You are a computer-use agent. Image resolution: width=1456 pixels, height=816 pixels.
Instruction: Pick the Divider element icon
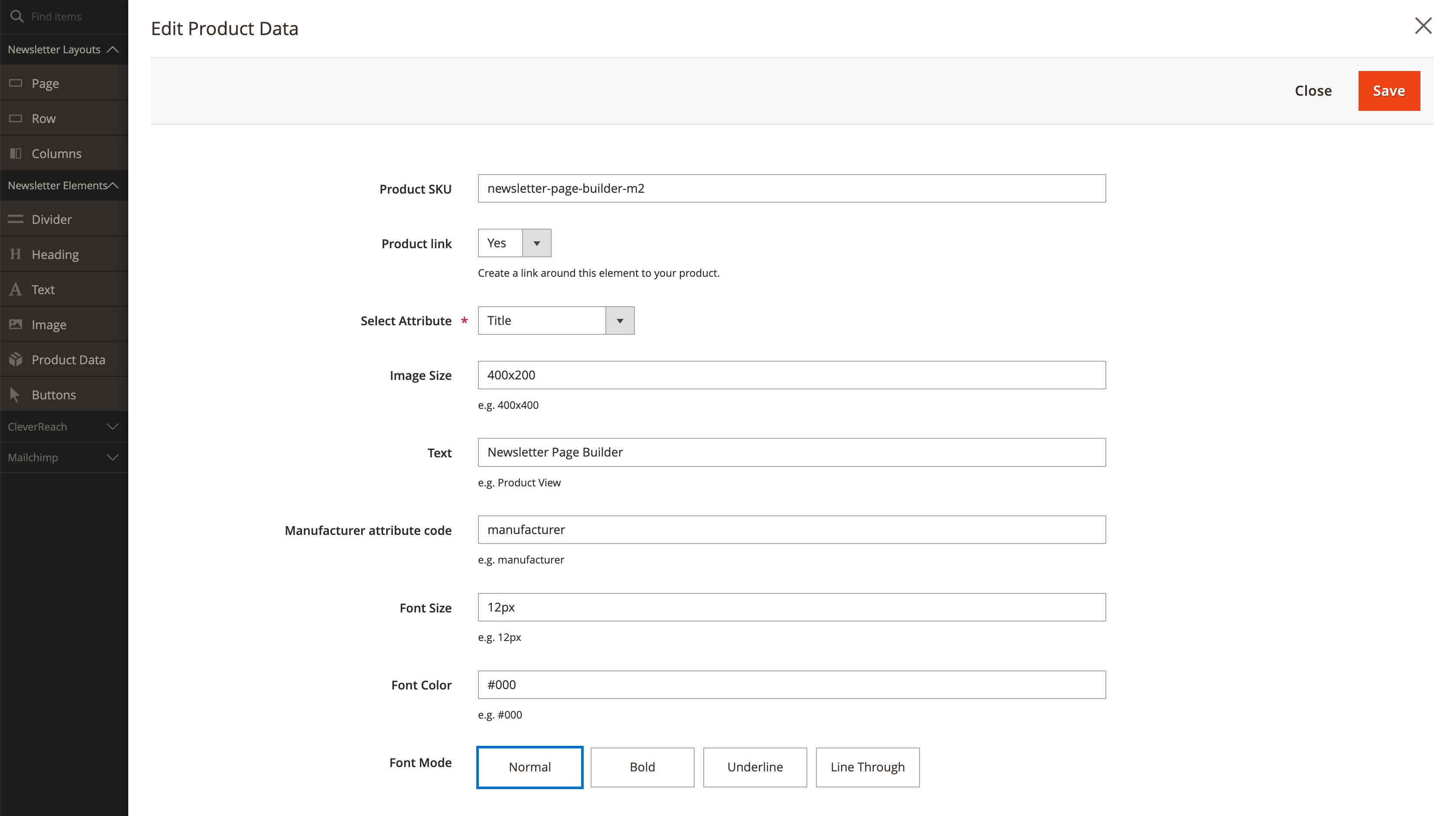click(x=16, y=219)
